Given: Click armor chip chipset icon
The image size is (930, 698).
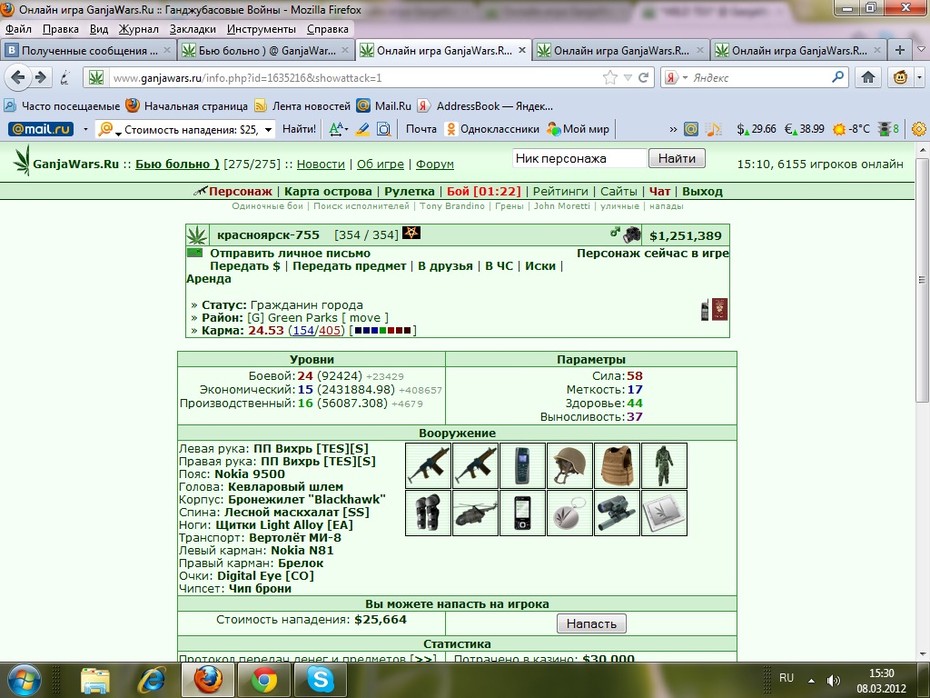Looking at the screenshot, I should click(x=664, y=513).
